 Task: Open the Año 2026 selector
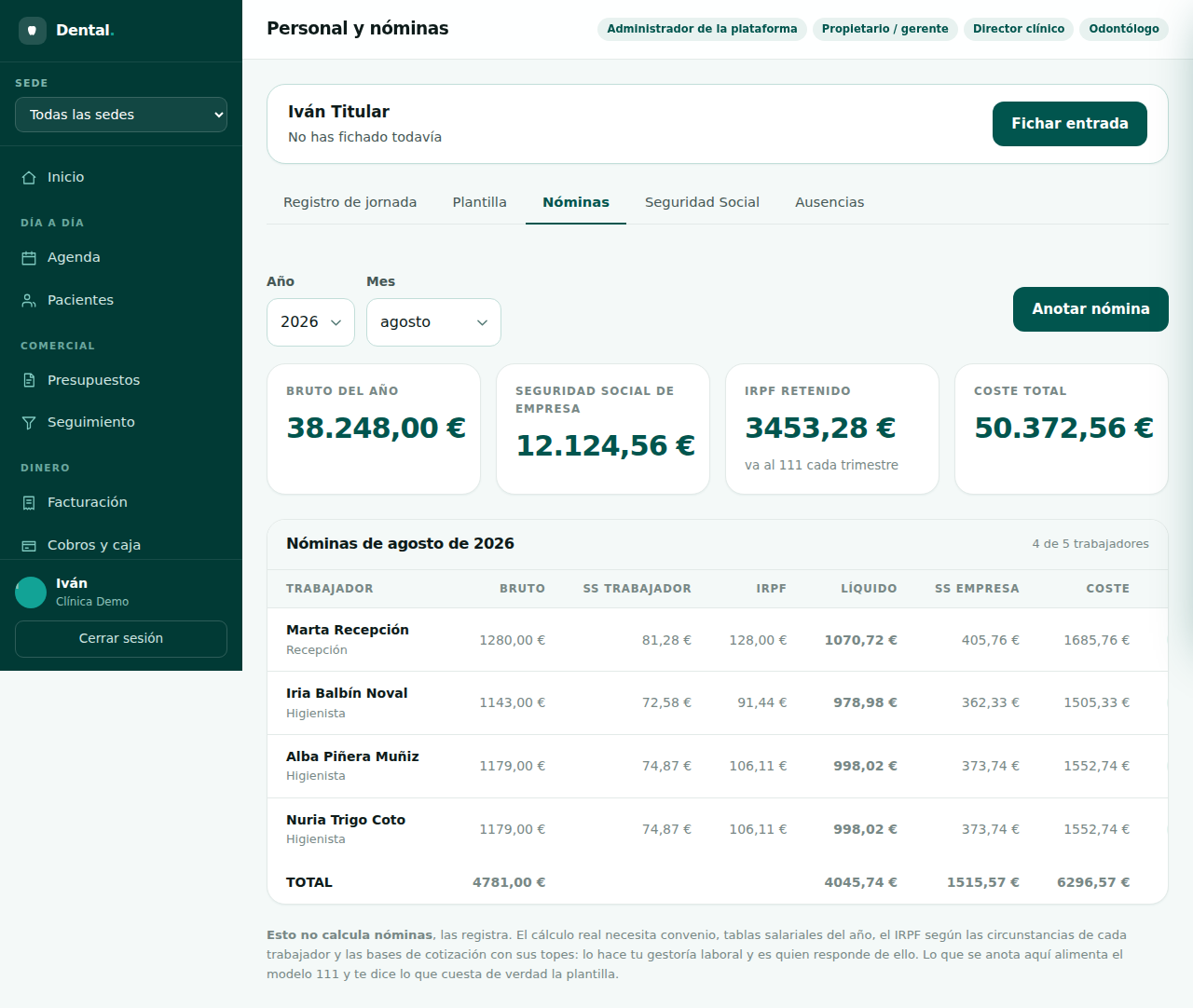point(310,322)
